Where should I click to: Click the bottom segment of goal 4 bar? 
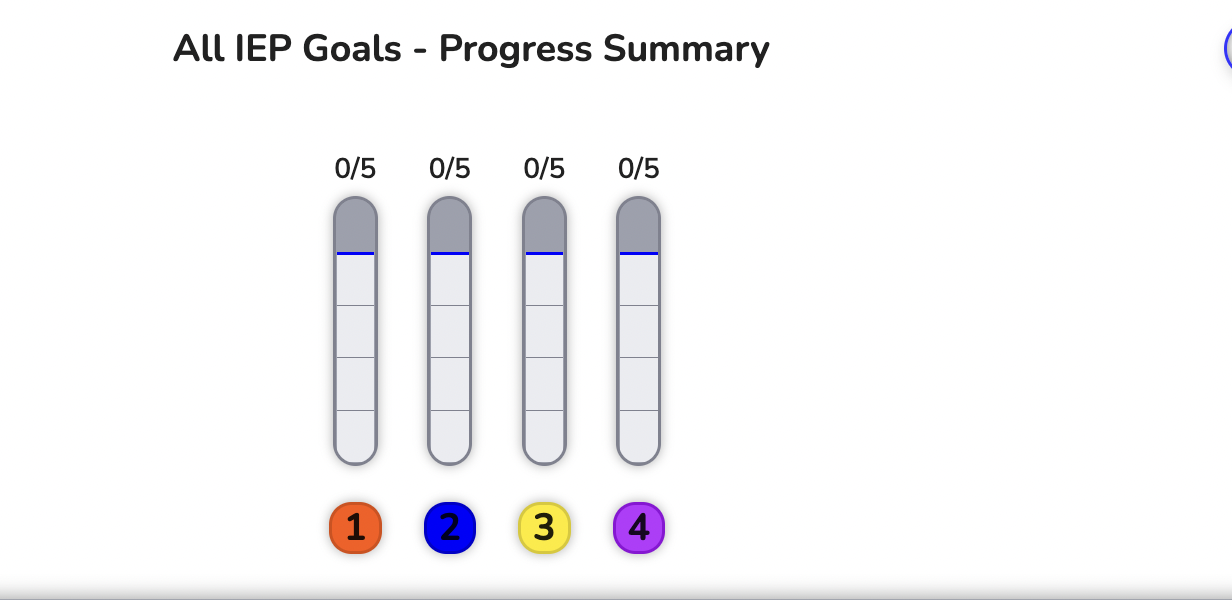(639, 437)
